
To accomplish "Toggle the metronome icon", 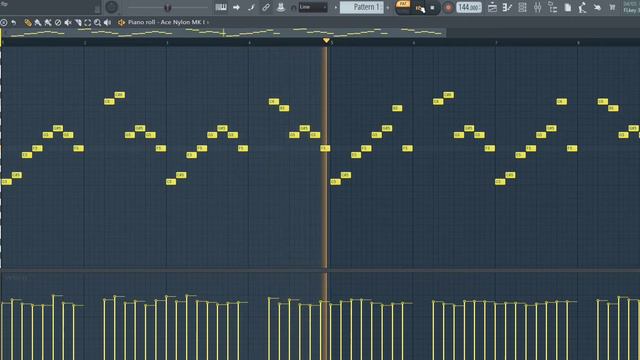I will (x=281, y=7).
